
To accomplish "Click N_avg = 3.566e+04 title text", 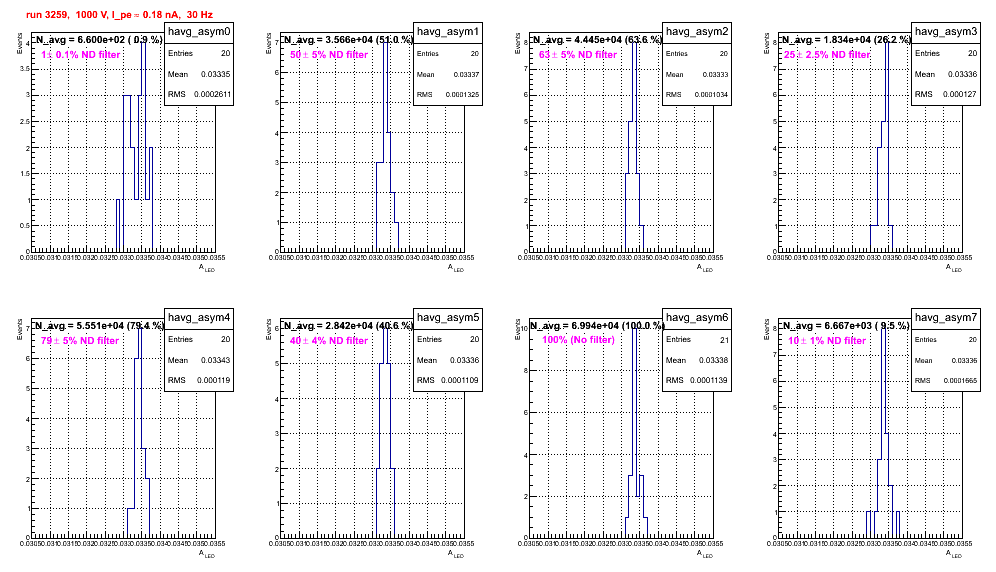I will (x=348, y=39).
